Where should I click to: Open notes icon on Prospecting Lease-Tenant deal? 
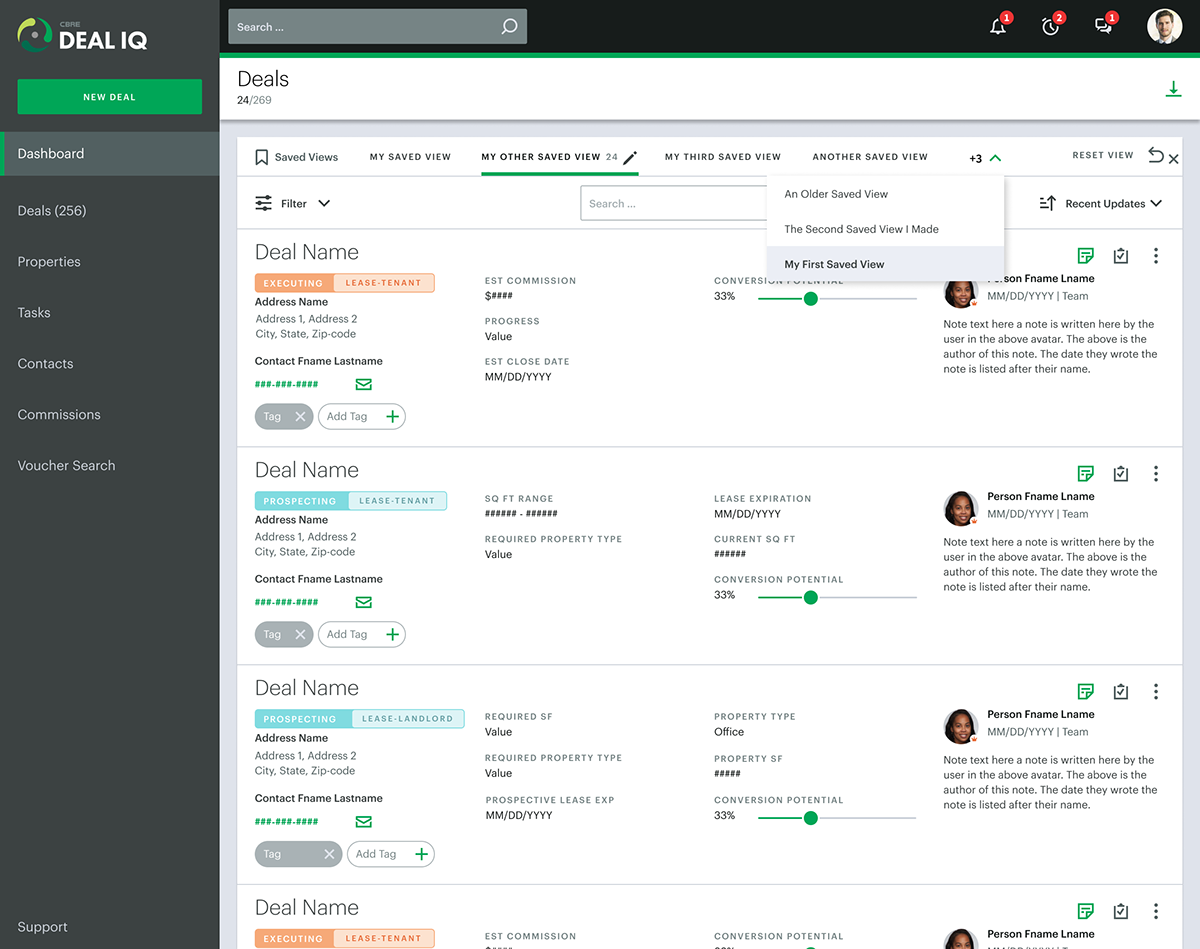(x=1086, y=474)
